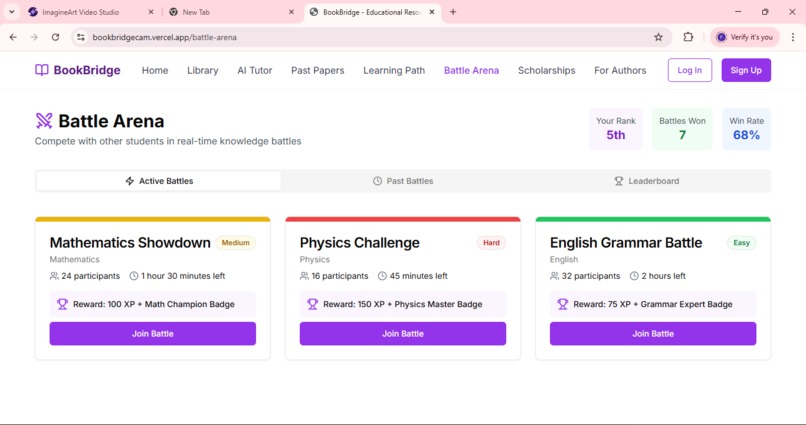This screenshot has height=425, width=806.
Task: Open Chrome three-dot menu
Action: point(793,37)
